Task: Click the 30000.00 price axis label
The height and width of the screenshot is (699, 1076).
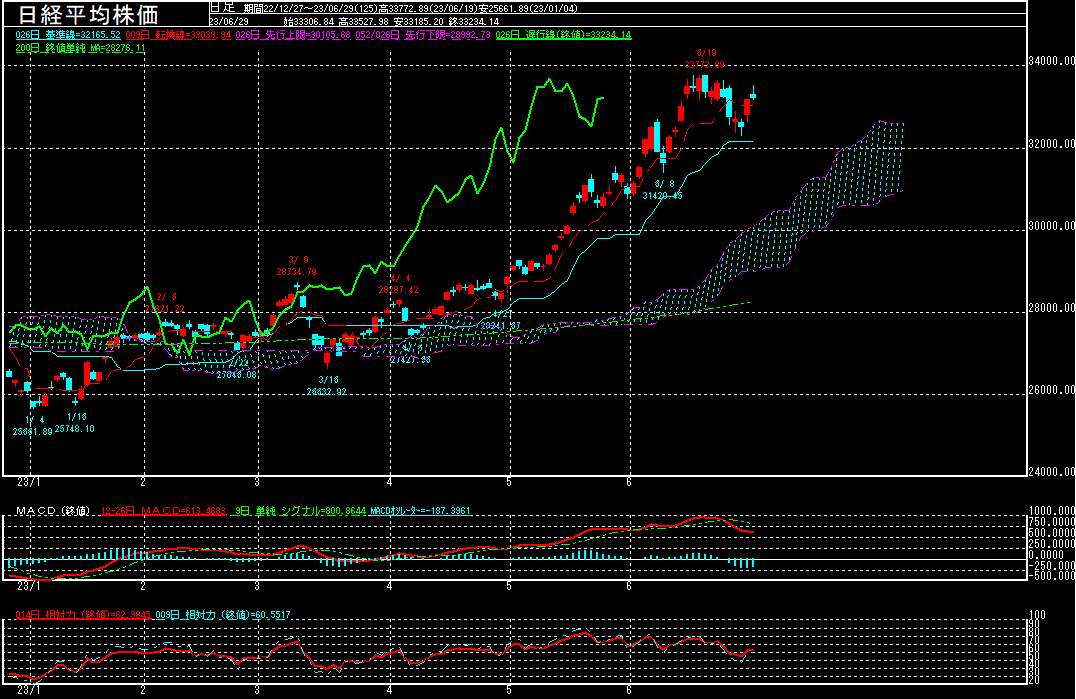Action: tap(1051, 226)
